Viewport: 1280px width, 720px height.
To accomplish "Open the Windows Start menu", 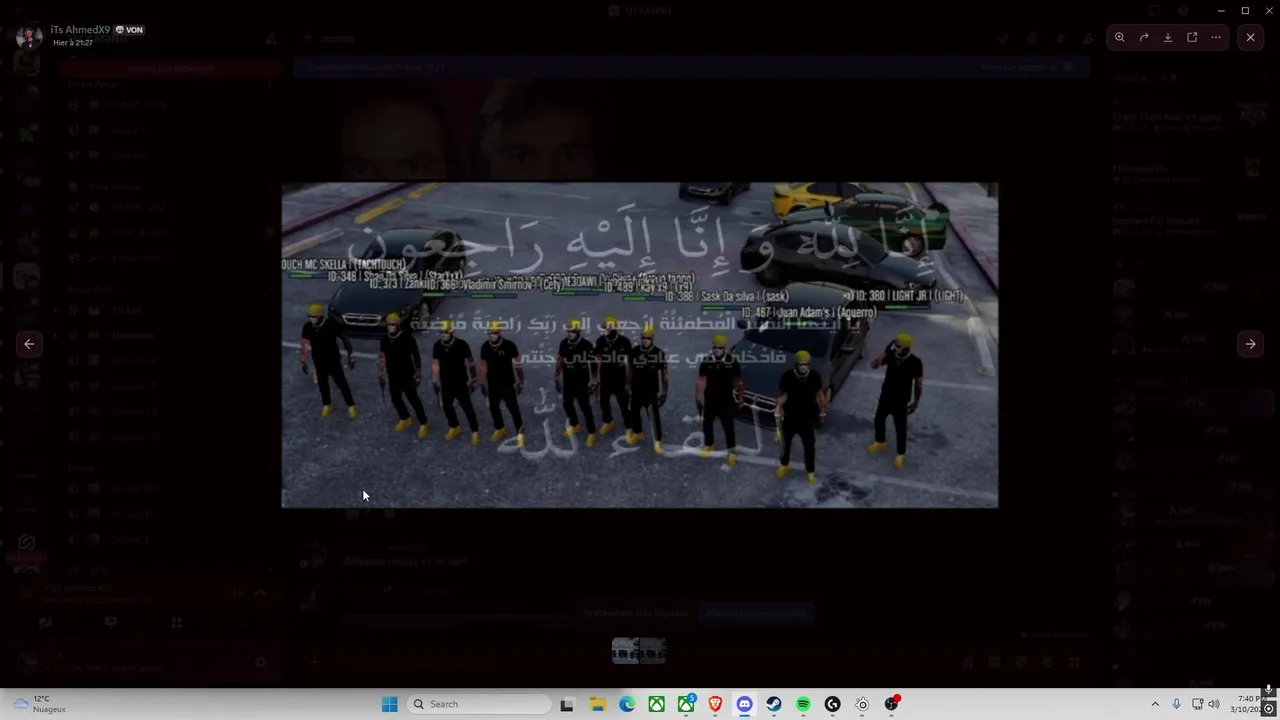I will tap(390, 704).
